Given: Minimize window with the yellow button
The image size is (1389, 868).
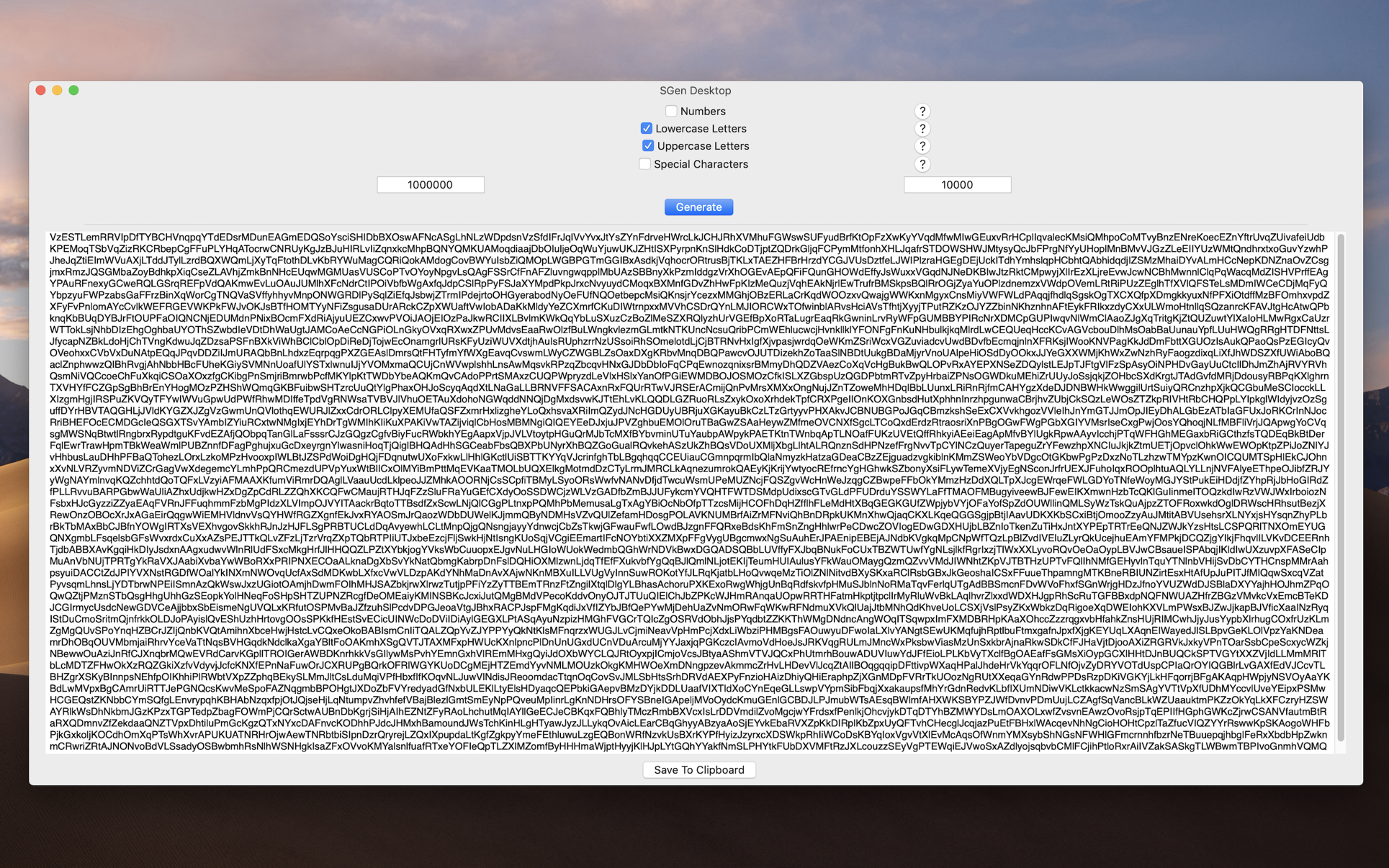Looking at the screenshot, I should [x=57, y=90].
